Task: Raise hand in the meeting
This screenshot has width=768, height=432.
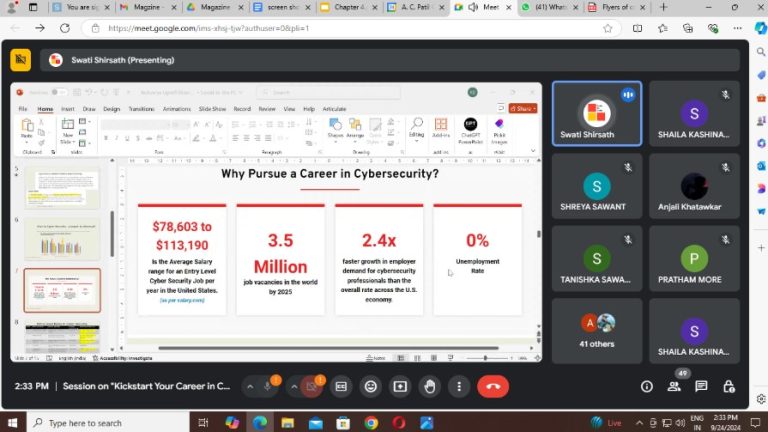Action: click(429, 386)
